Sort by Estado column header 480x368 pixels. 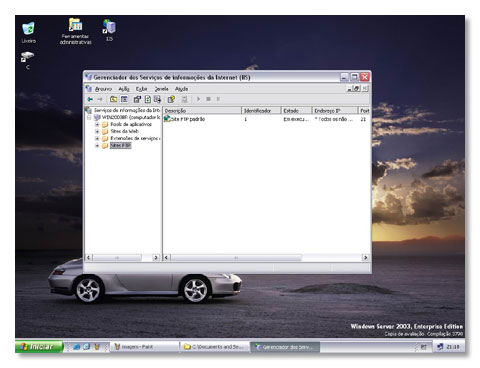[x=296, y=110]
